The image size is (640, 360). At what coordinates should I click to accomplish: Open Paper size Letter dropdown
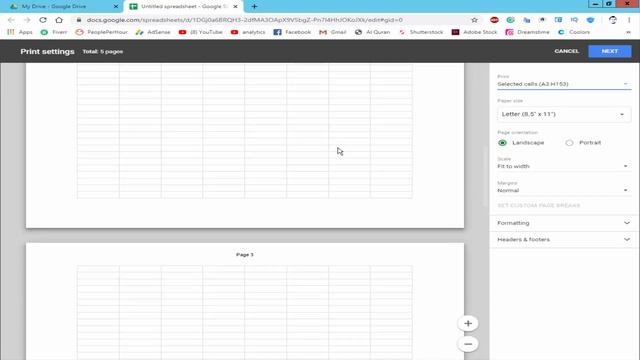[x=564, y=114]
